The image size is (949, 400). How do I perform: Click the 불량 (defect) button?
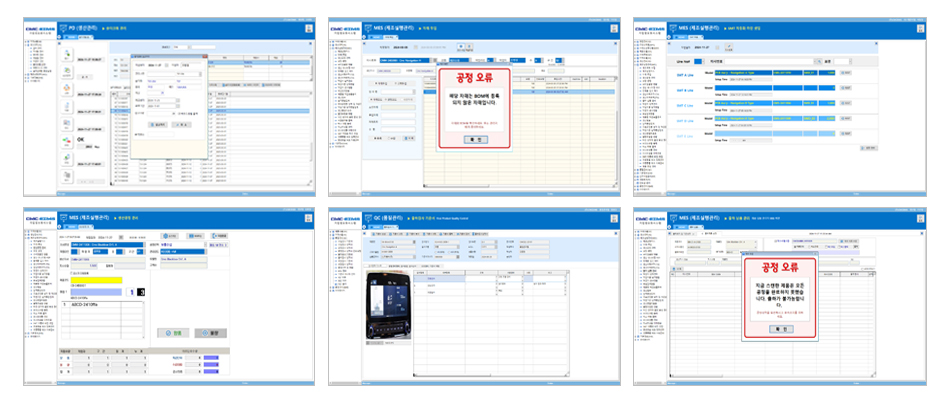click(210, 332)
